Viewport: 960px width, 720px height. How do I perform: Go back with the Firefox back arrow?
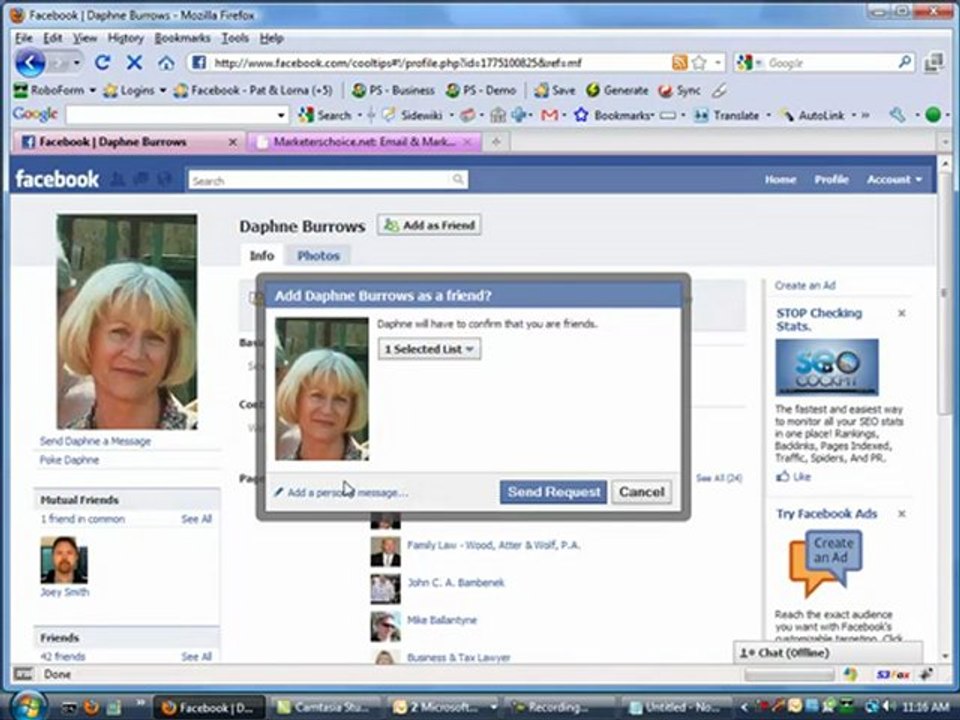[x=30, y=62]
